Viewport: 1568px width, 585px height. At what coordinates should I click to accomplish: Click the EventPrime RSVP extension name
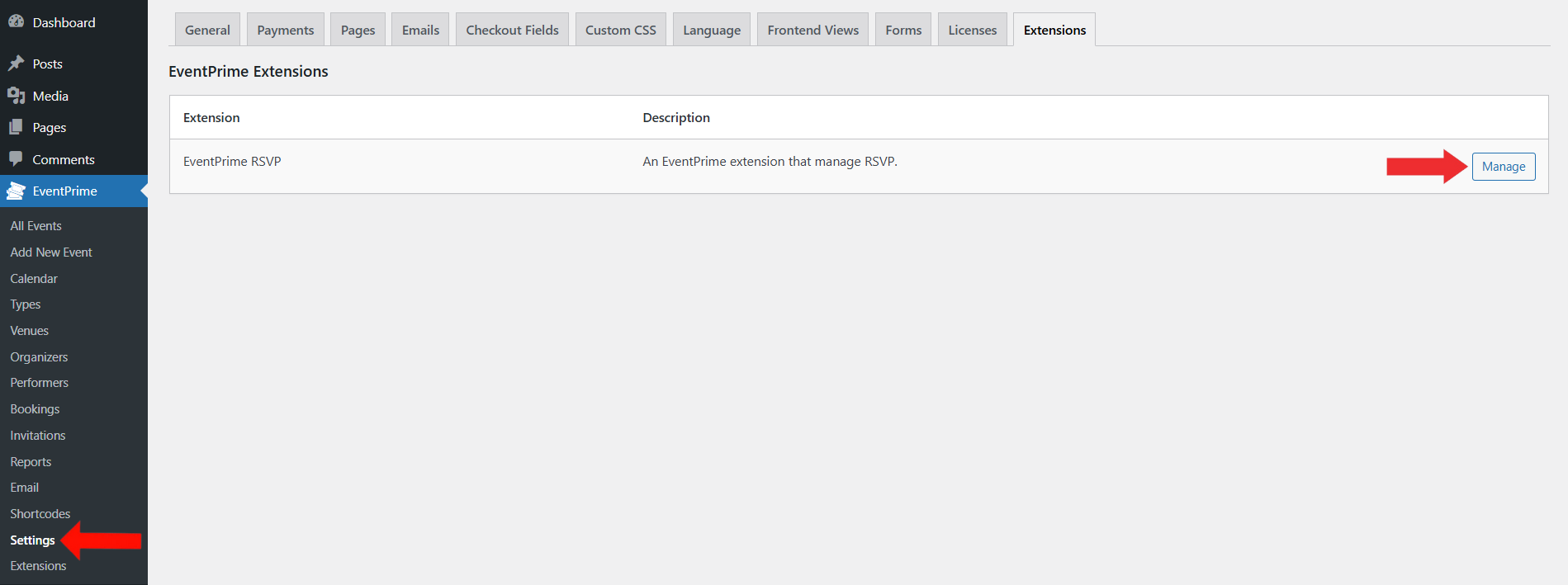[x=232, y=162]
